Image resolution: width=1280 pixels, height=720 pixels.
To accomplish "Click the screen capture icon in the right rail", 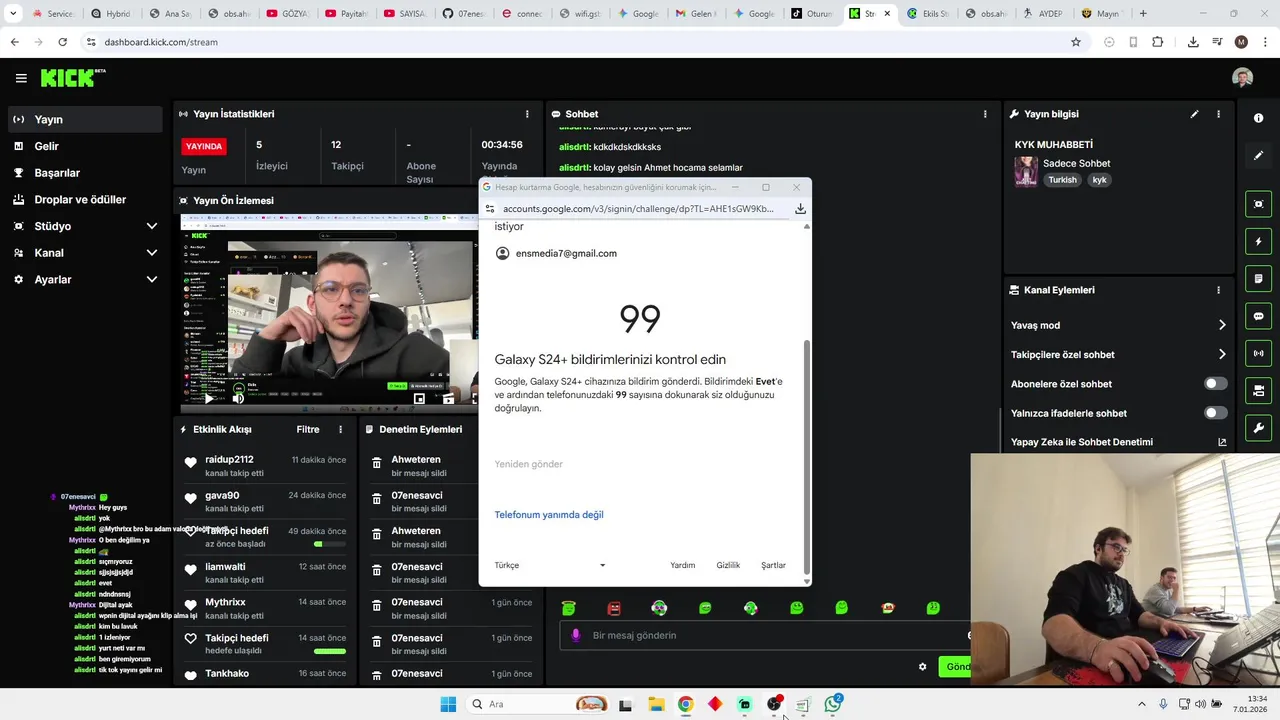I will pyautogui.click(x=1258, y=204).
